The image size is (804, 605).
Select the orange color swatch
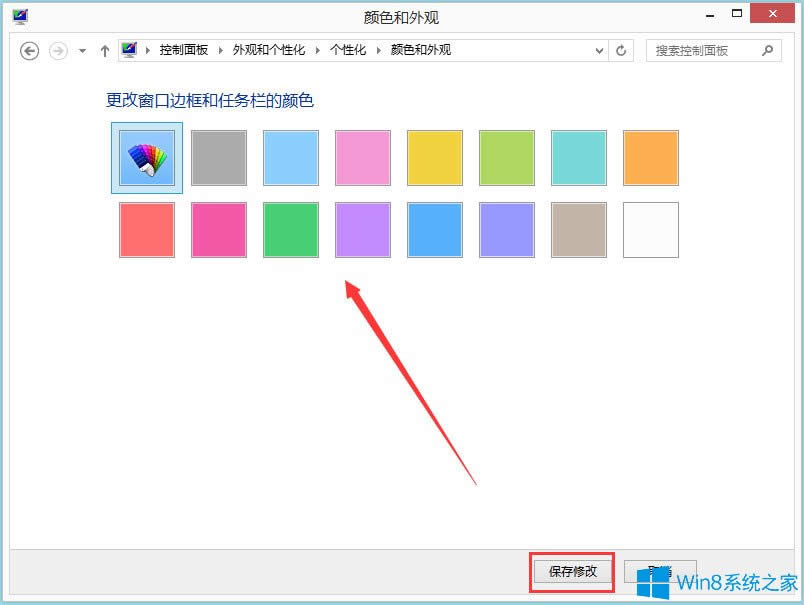pyautogui.click(x=650, y=157)
